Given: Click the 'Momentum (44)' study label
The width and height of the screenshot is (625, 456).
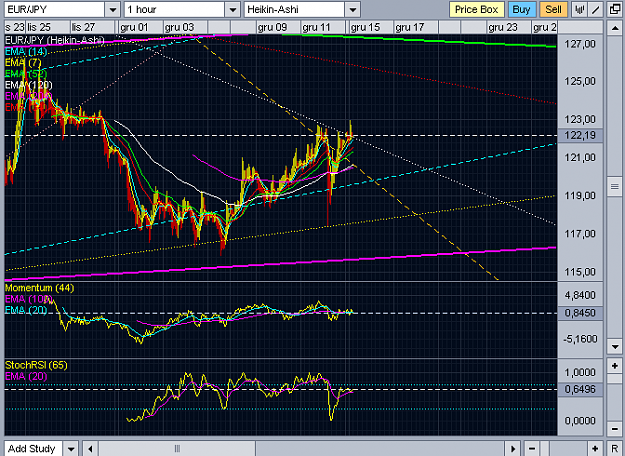Looking at the screenshot, I should 39,288.
